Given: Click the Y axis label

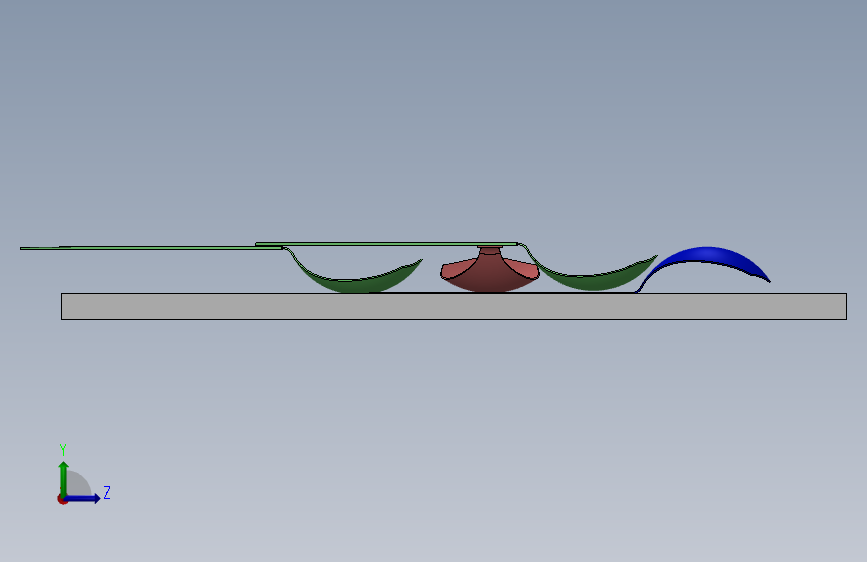Looking at the screenshot, I should (63, 450).
